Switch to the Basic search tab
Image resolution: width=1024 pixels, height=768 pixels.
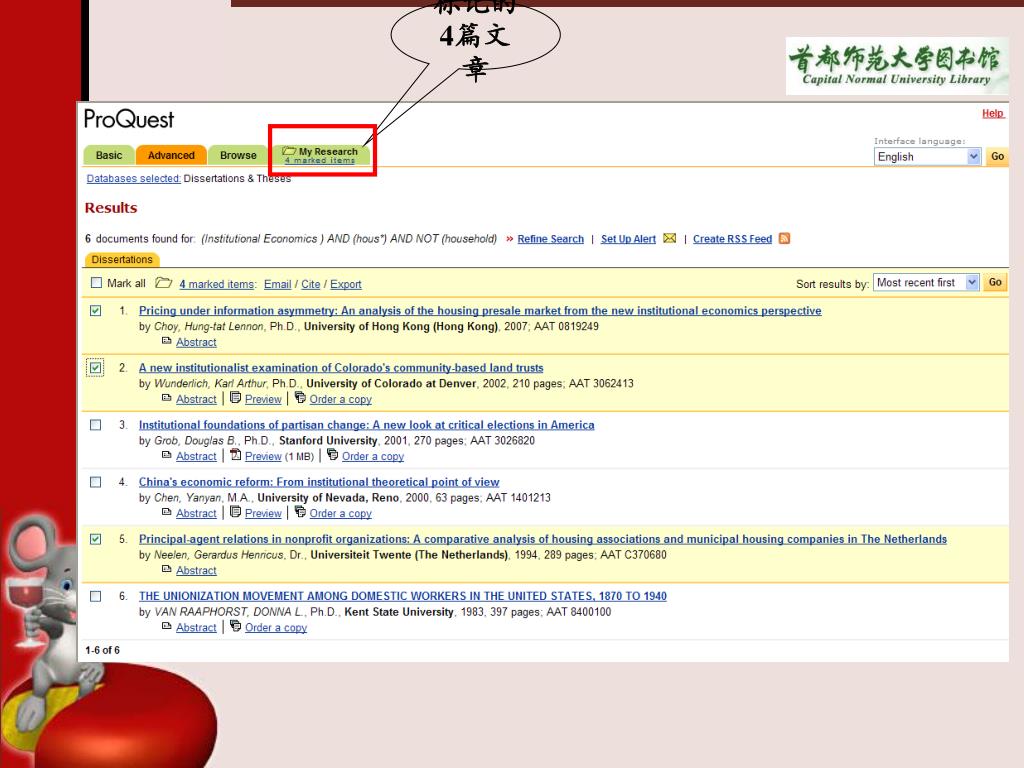[x=108, y=155]
